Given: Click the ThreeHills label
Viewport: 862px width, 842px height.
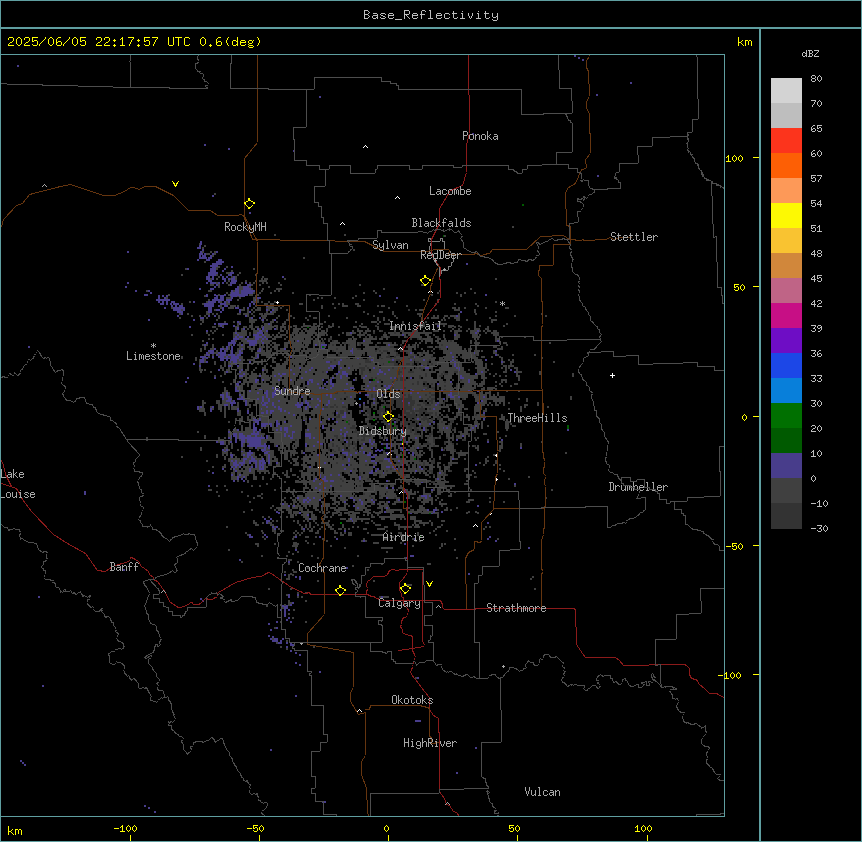Looking at the screenshot, I should (537, 418).
